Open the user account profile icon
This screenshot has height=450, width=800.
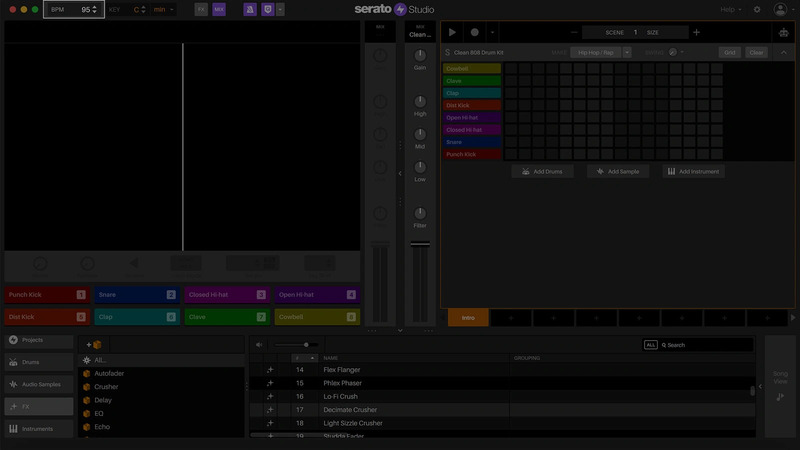(780, 9)
